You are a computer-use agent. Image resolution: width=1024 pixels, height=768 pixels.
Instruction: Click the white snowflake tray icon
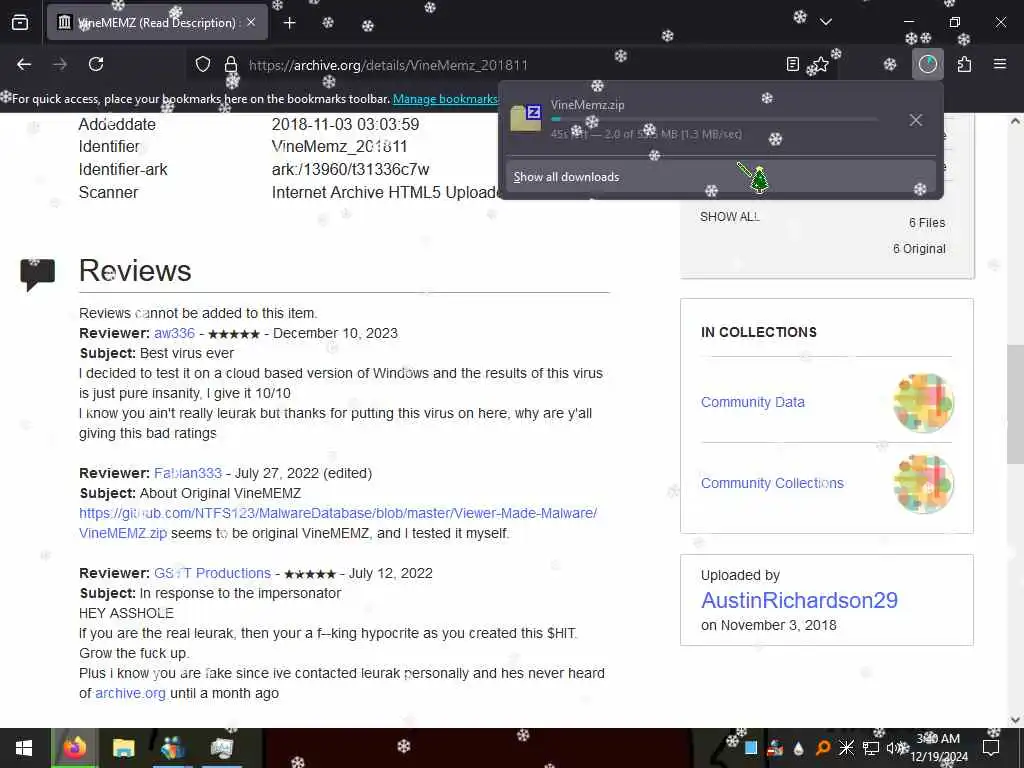[x=846, y=748]
